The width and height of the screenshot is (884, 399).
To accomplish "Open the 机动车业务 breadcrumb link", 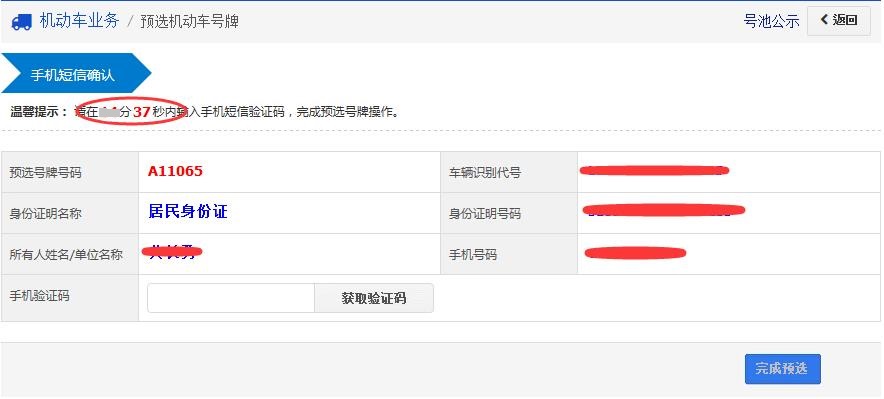I will (x=79, y=21).
